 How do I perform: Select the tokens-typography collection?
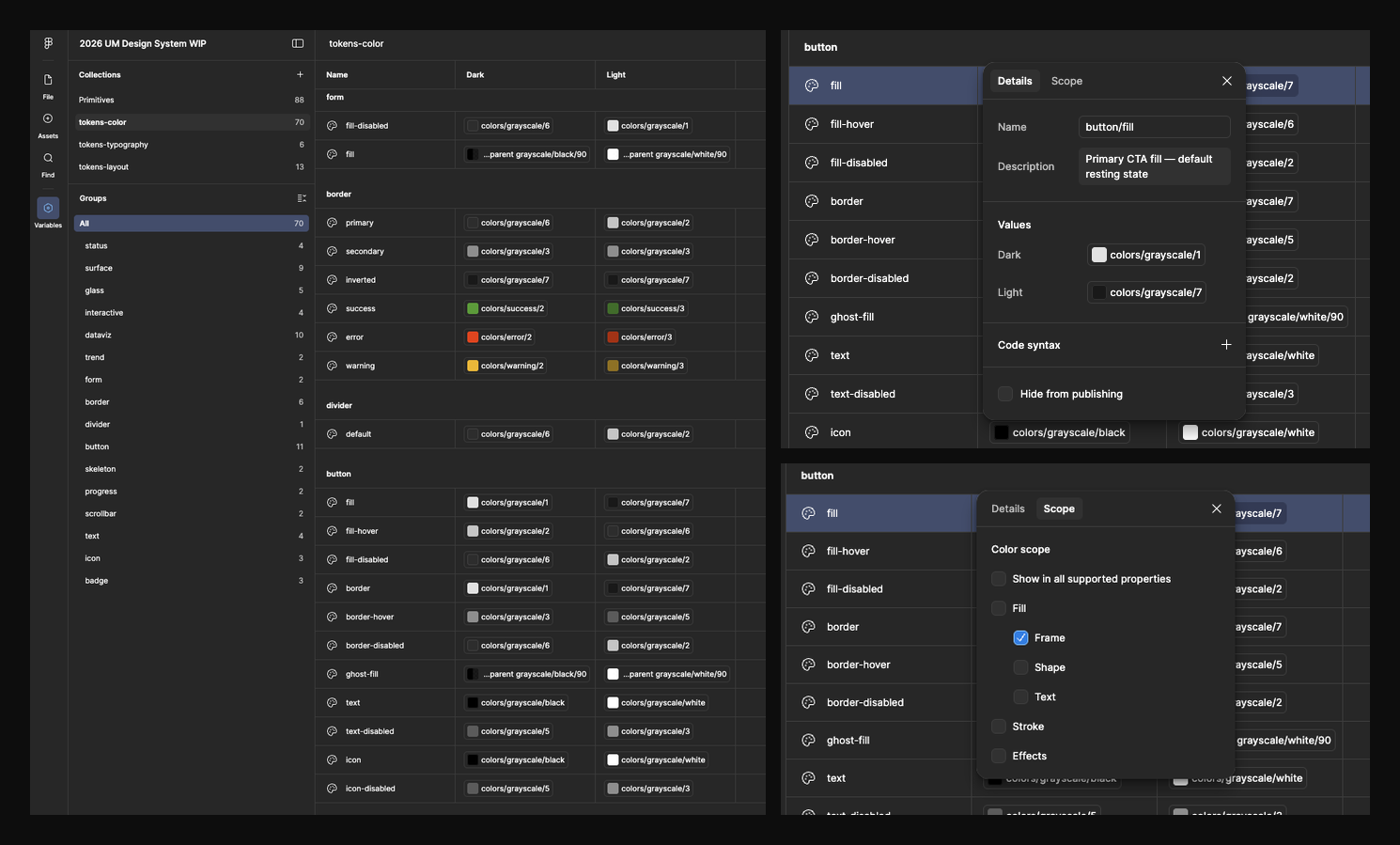coord(192,145)
